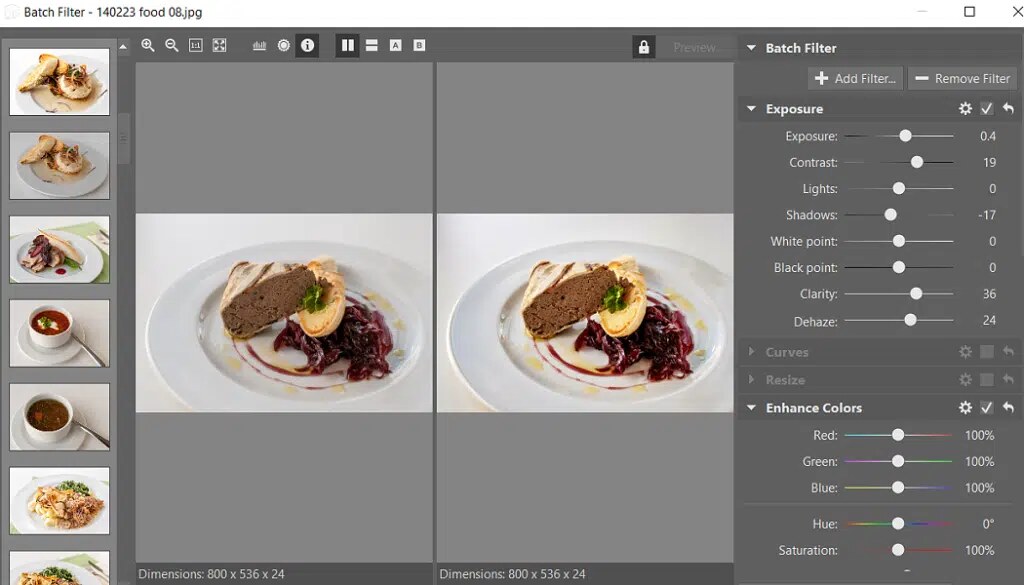Click the Shadows slider handle

click(x=890, y=214)
